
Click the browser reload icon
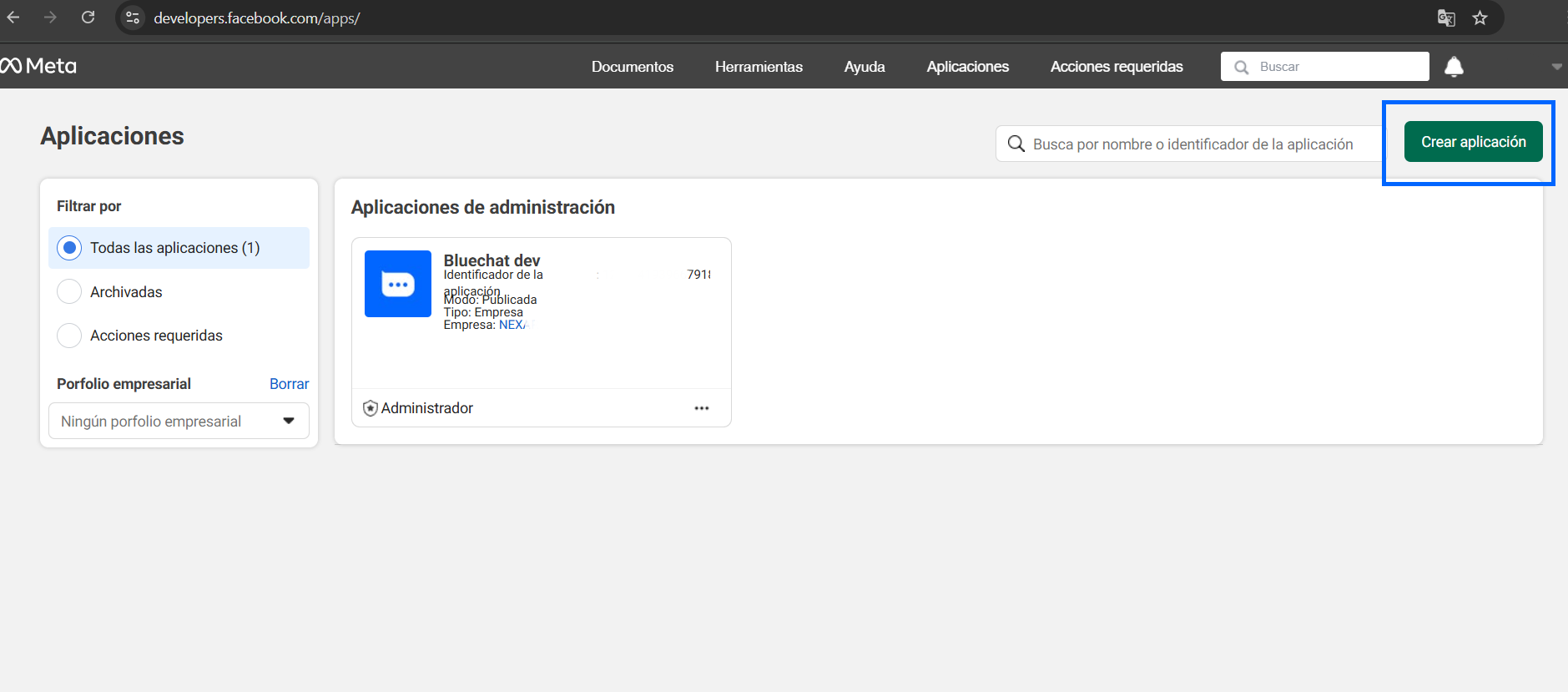tap(88, 18)
